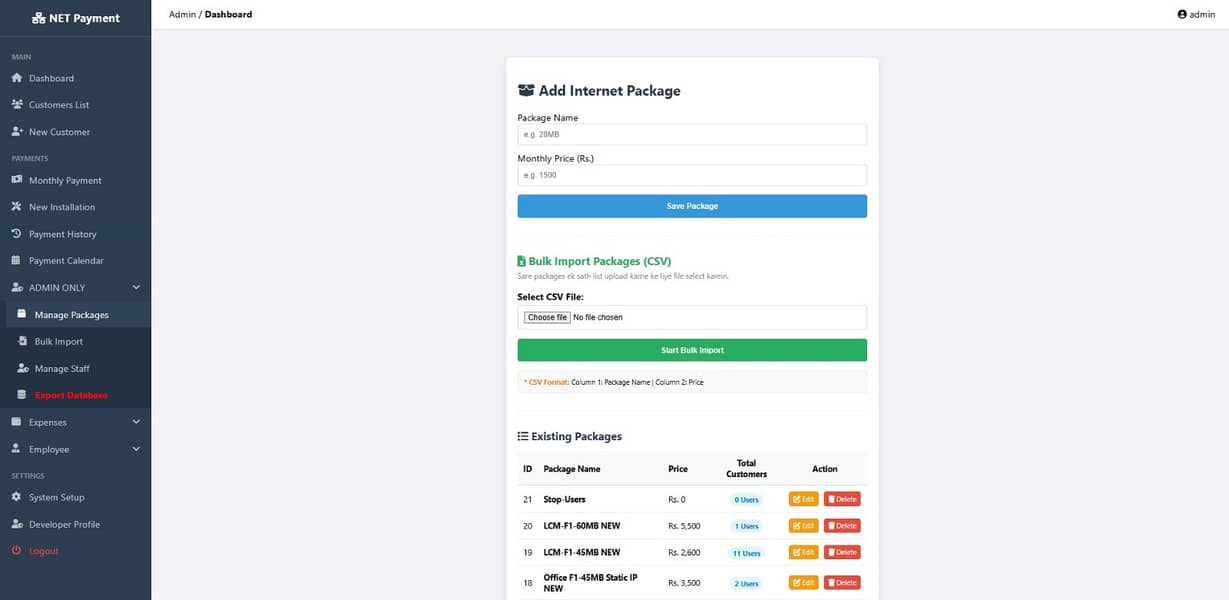
Task: Click the 11 Users badge
Action: pos(746,553)
